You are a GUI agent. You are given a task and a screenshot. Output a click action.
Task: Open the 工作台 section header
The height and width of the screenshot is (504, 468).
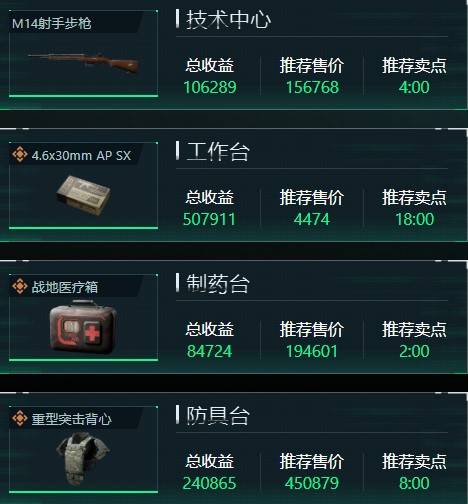pyautogui.click(x=218, y=152)
